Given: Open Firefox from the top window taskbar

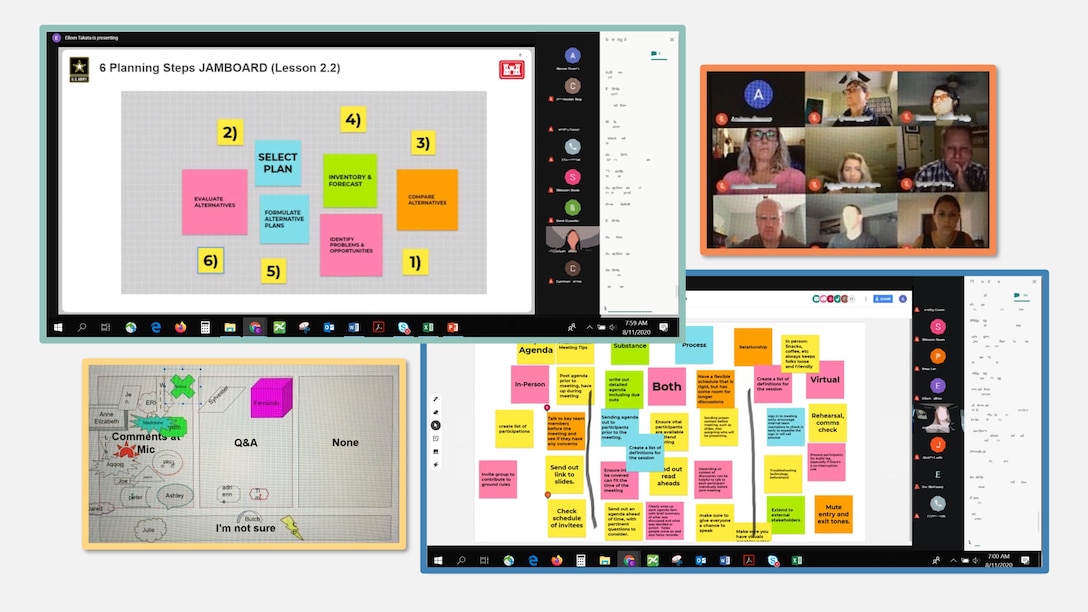Looking at the screenshot, I should (x=180, y=328).
